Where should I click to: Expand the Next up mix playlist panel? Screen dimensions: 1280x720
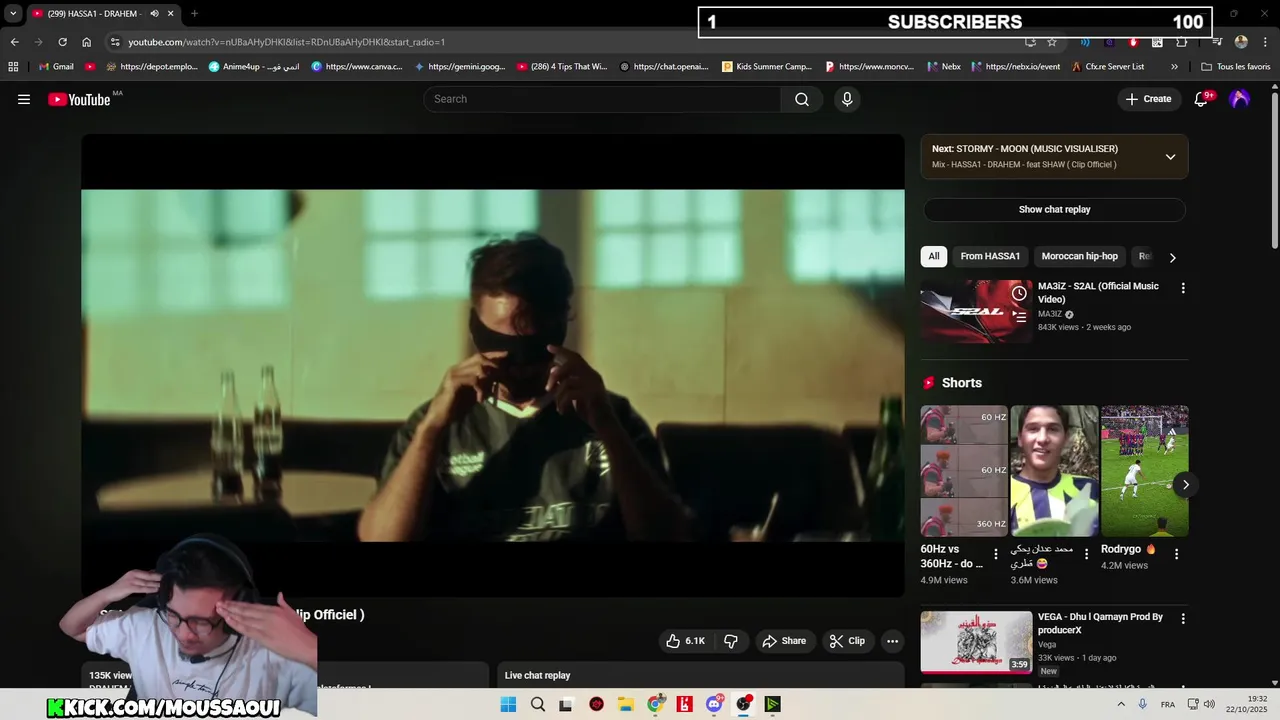coord(1170,157)
